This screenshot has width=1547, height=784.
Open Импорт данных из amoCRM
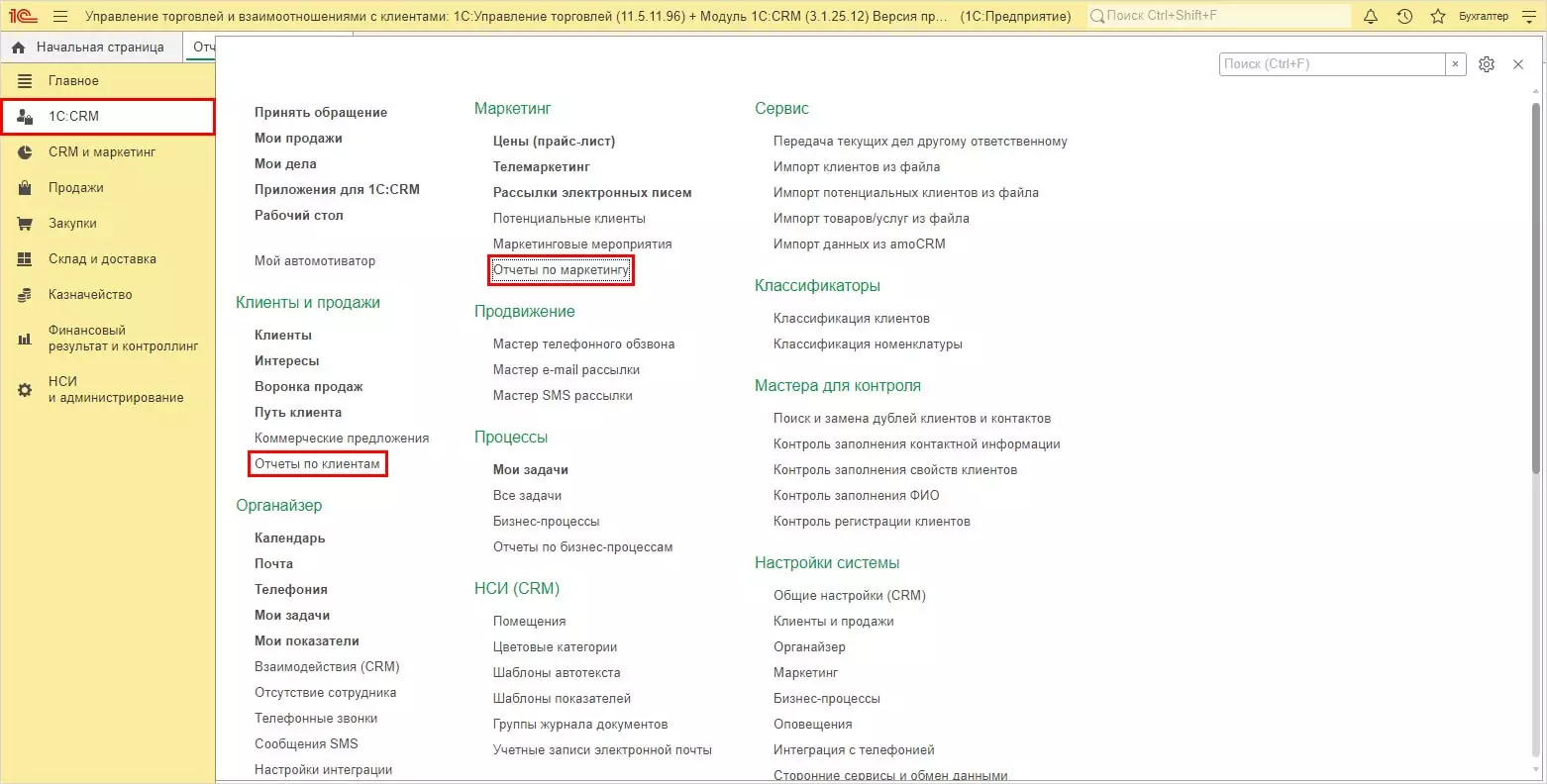pos(860,244)
